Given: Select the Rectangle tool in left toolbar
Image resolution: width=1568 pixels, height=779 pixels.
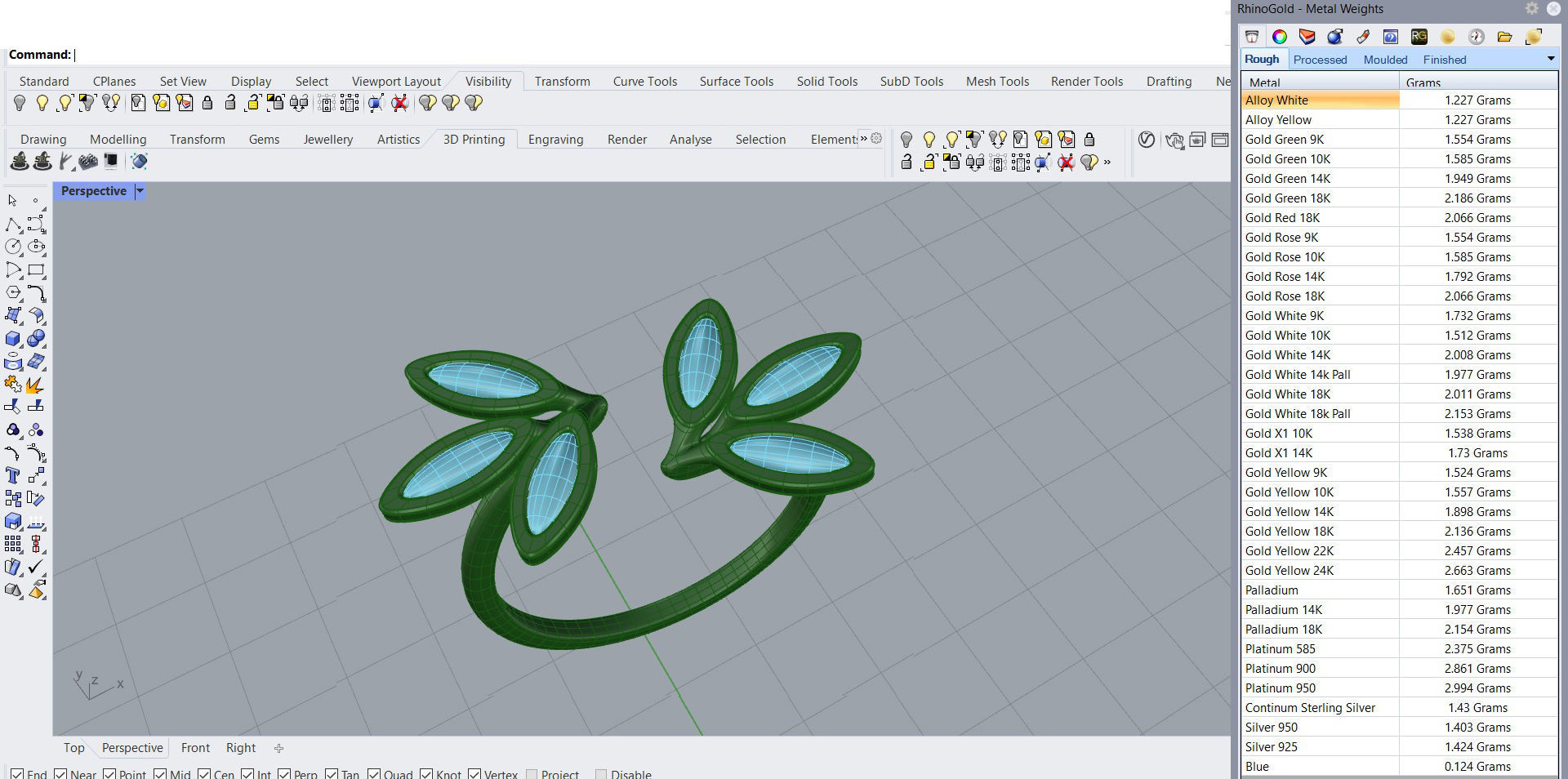Looking at the screenshot, I should 36,269.
